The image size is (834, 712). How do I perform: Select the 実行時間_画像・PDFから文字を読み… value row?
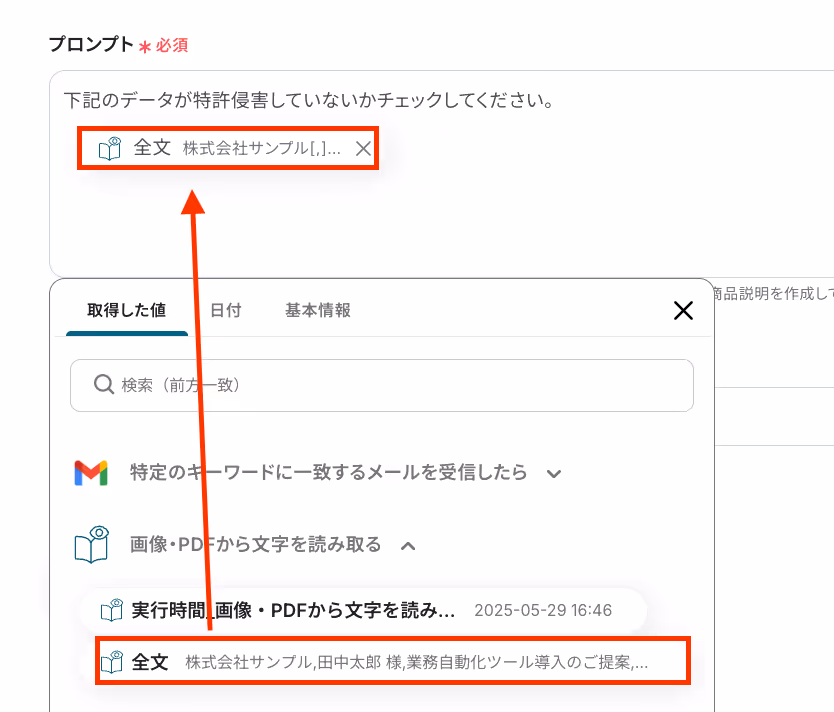click(363, 610)
